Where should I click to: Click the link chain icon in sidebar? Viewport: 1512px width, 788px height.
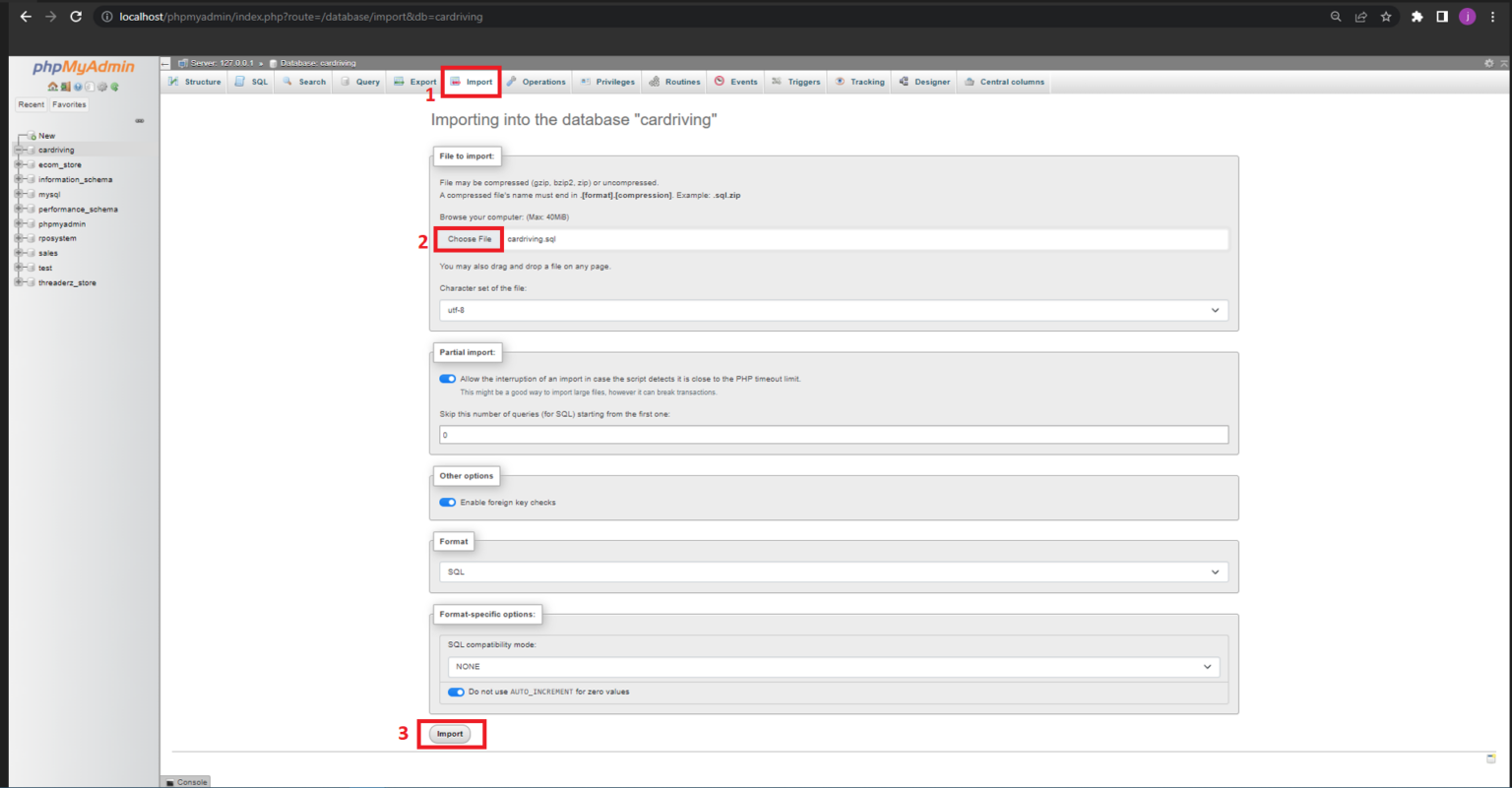[139, 121]
